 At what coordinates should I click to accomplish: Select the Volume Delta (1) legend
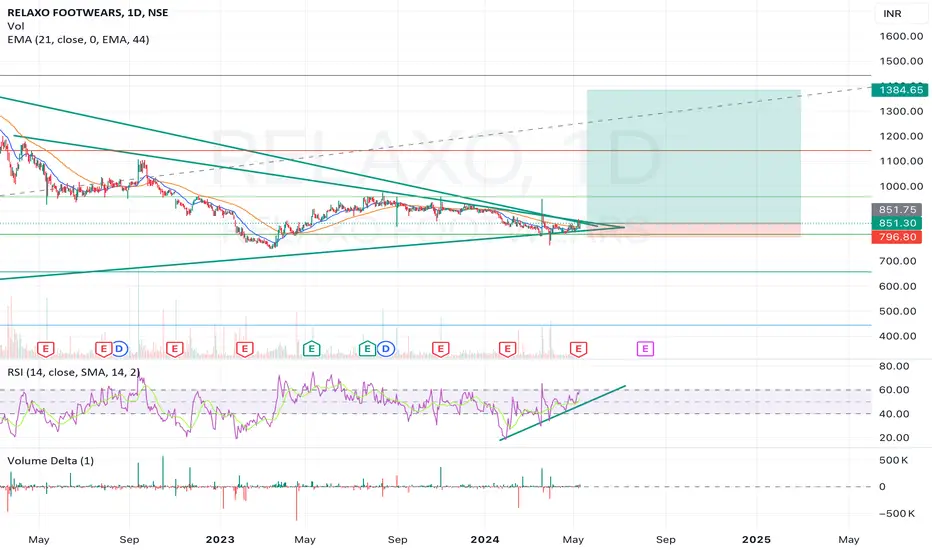pyautogui.click(x=51, y=460)
